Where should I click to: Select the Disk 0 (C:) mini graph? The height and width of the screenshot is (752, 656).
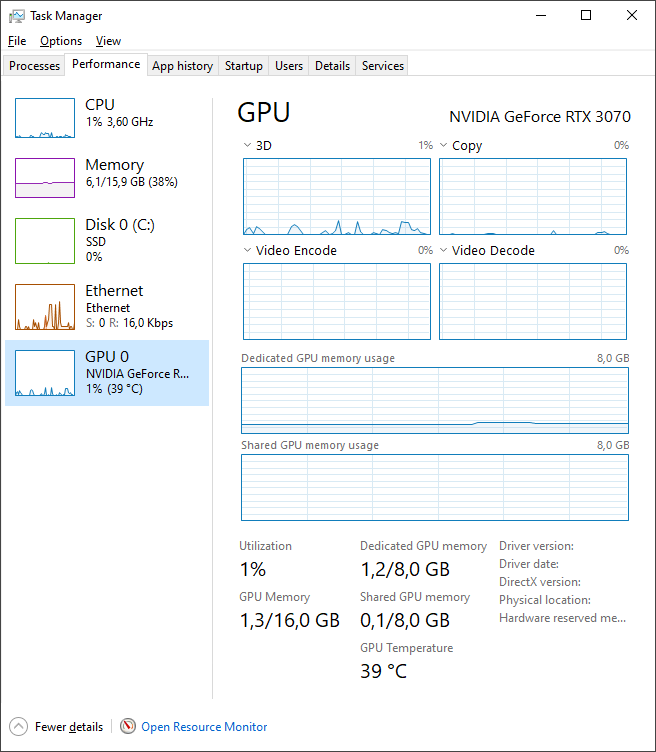point(45,238)
